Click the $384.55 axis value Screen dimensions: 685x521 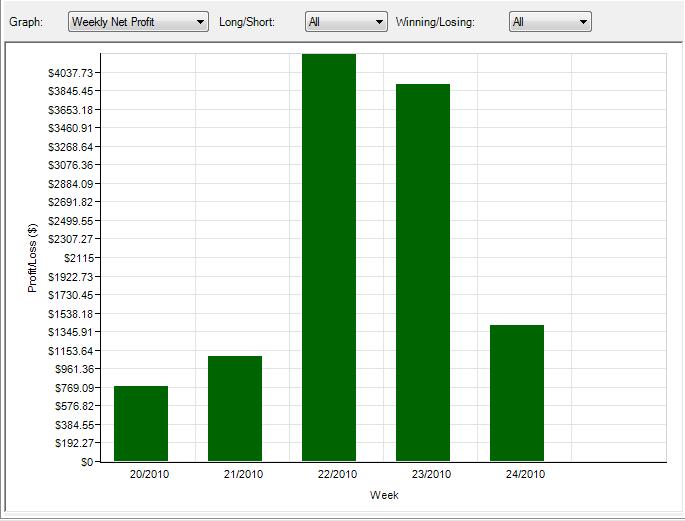75,425
